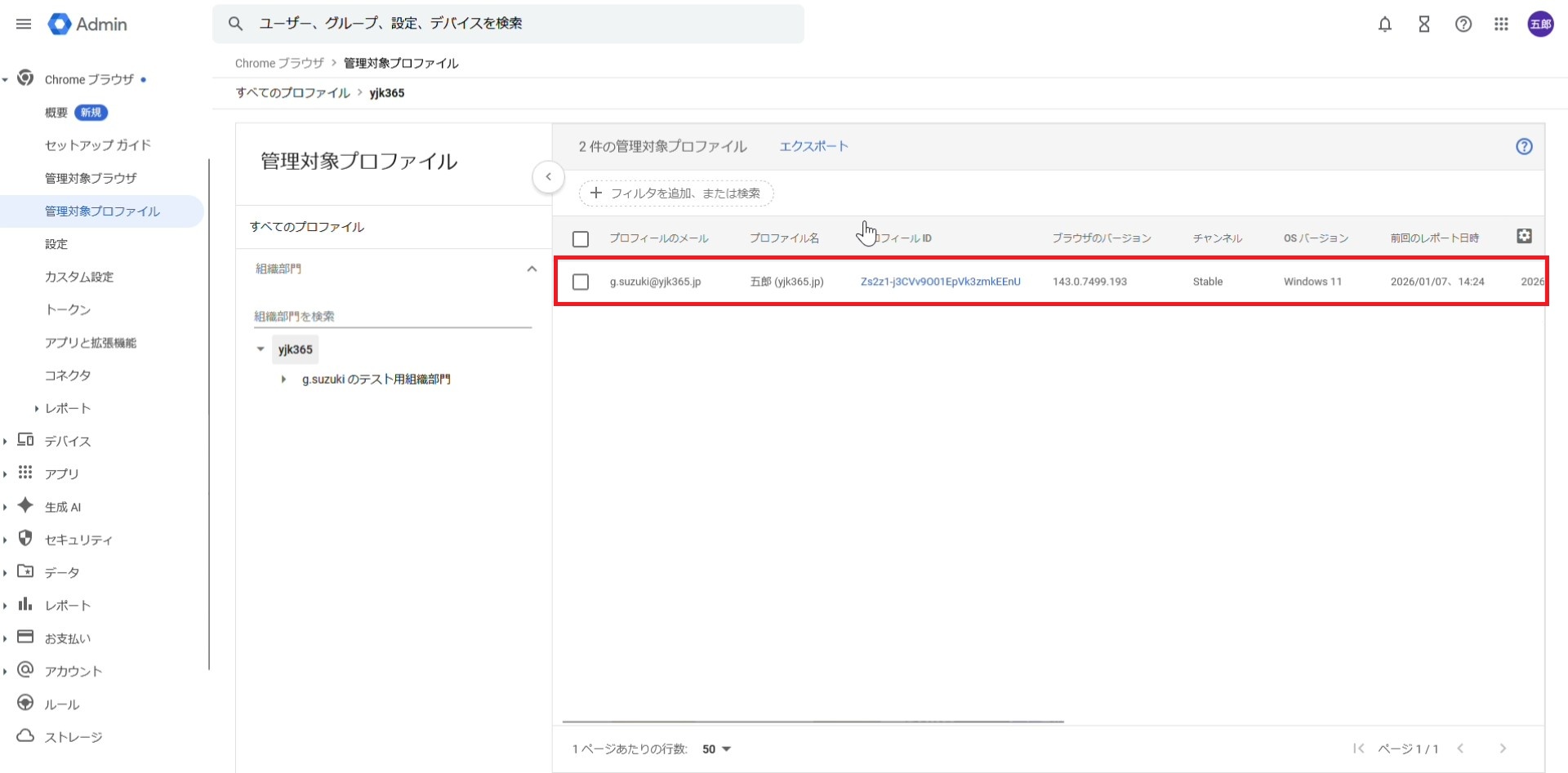1568x773 pixels.
Task: Open column settings gear icon in table
Action: [1524, 237]
